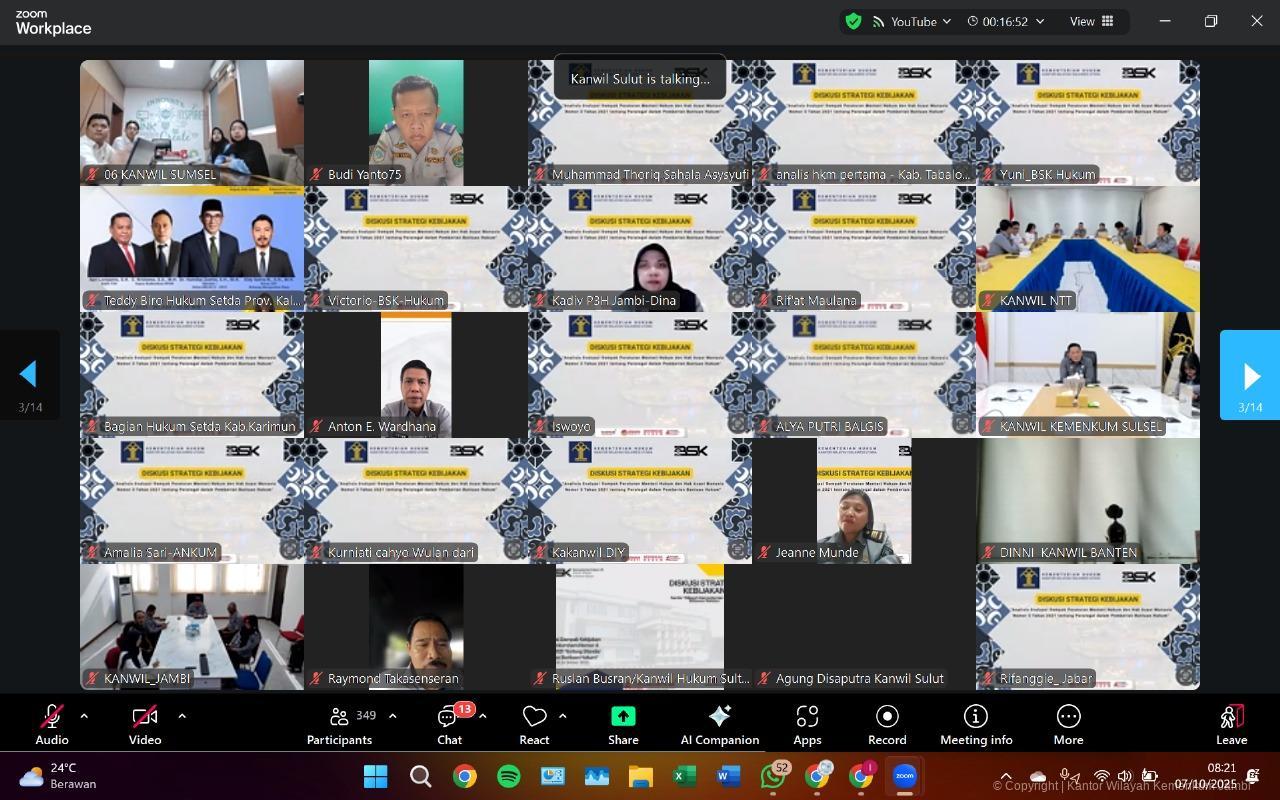The width and height of the screenshot is (1280, 800).
Task: Click Leave to exit the meeting
Action: pos(1231,726)
